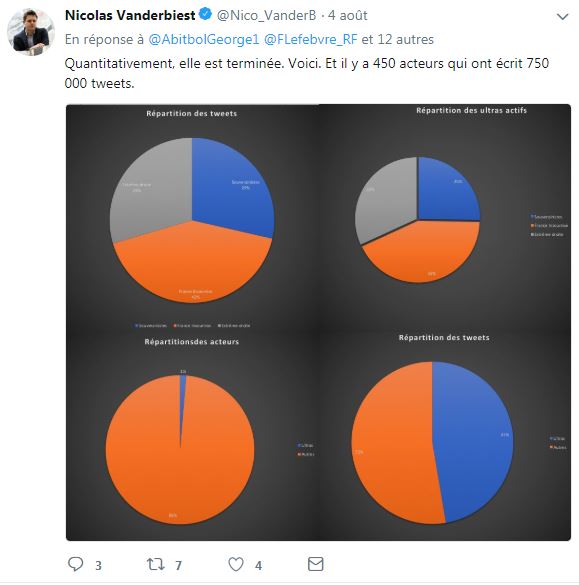
Task: Click the like count number 4
Action: coord(258,566)
